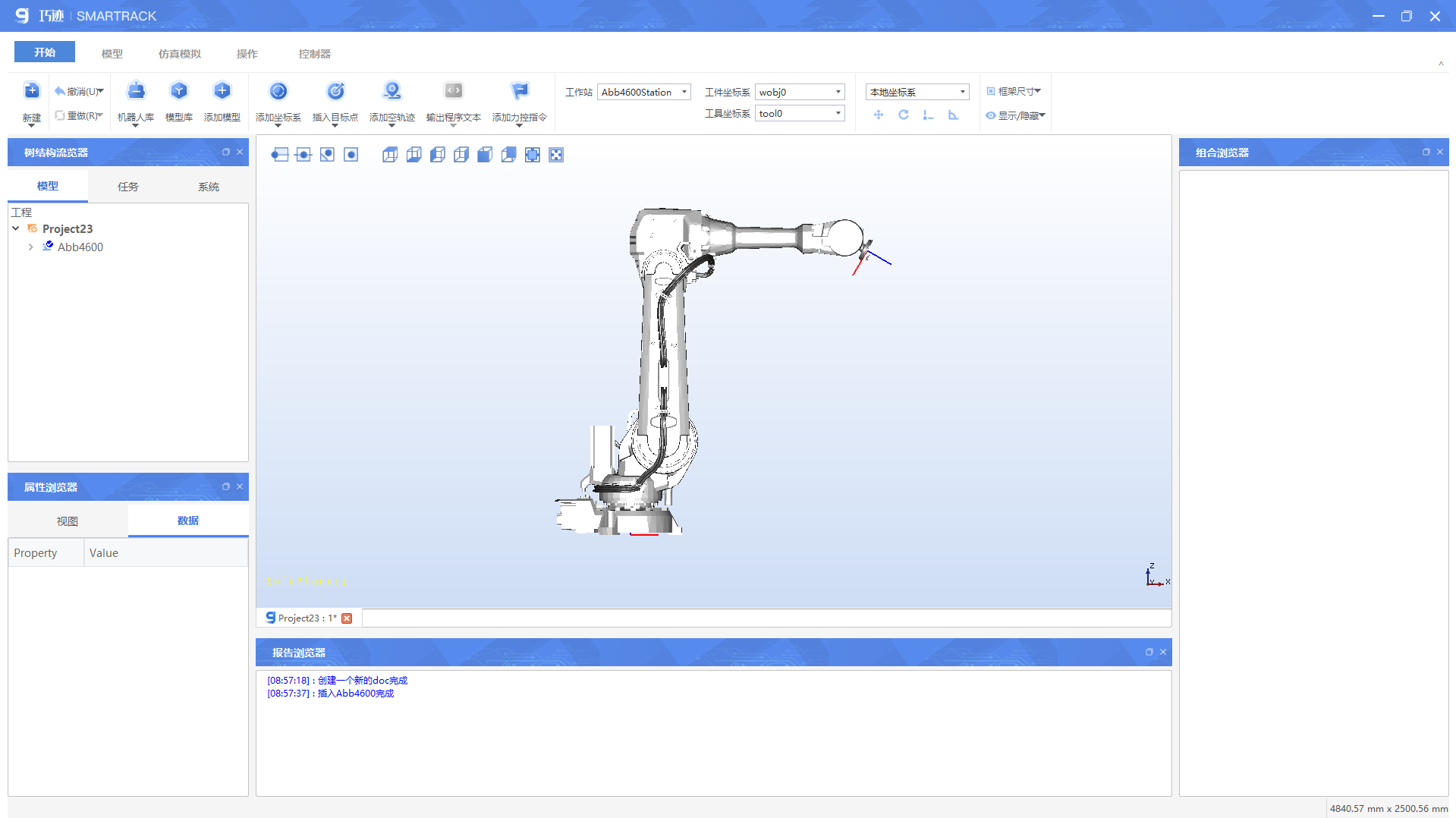The width and height of the screenshot is (1456, 818).
Task: Select the move (translate) tool icon
Action: [879, 115]
